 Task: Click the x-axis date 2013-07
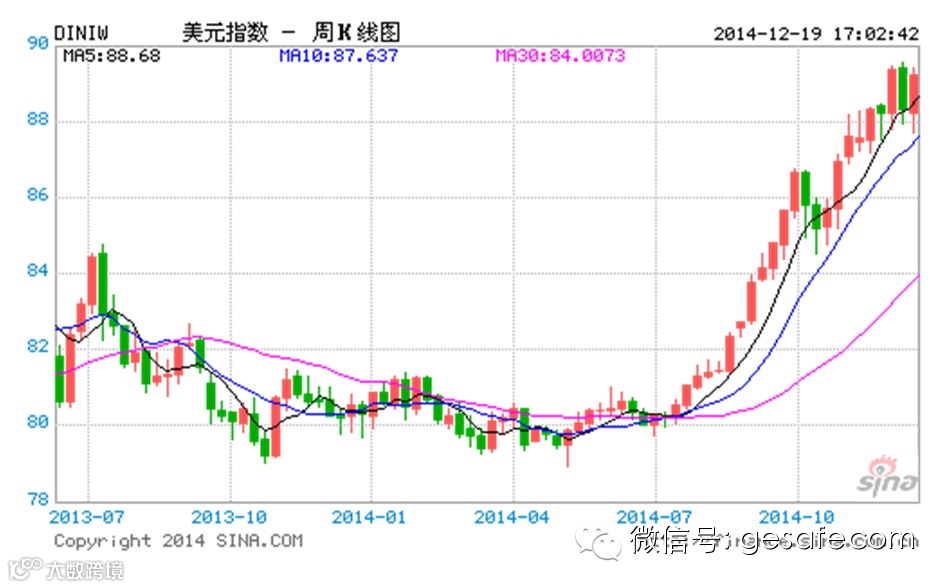tap(87, 517)
